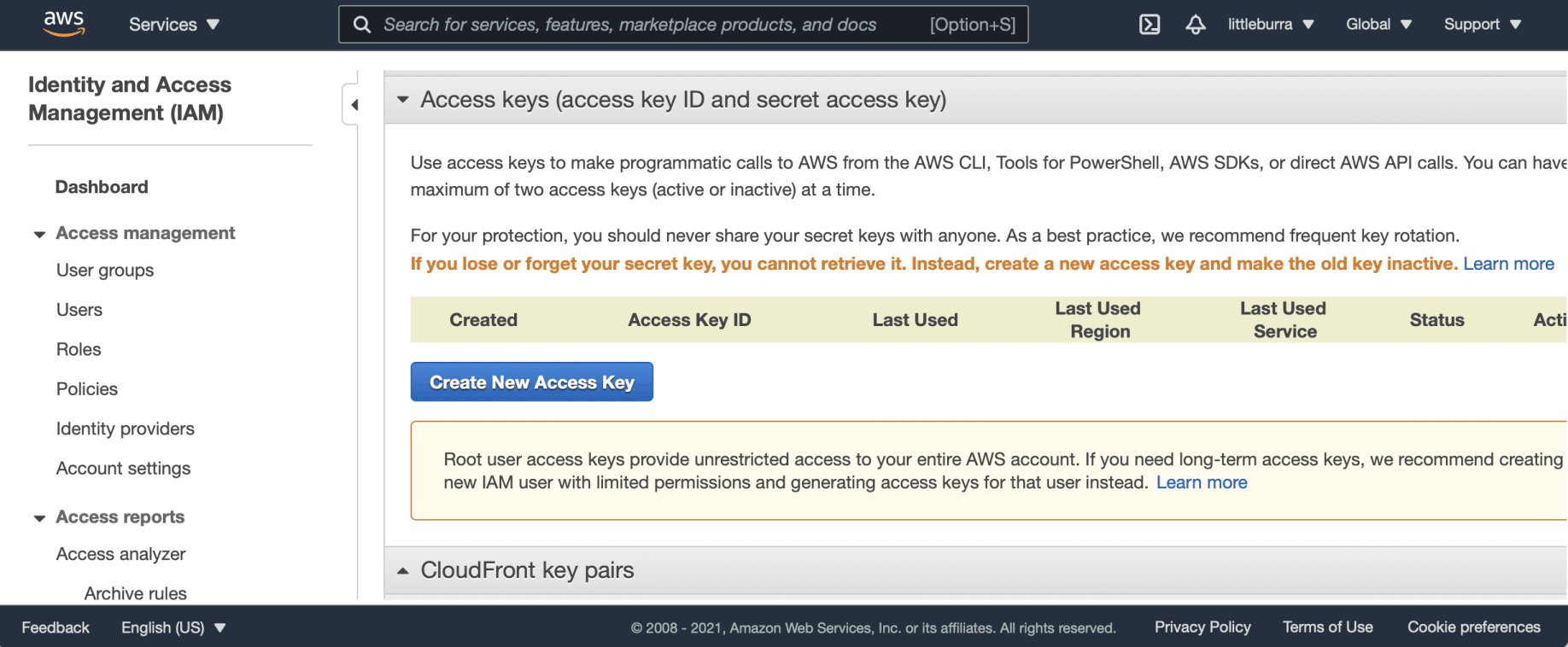
Task: Collapse the Access management tree group
Action: (x=39, y=234)
